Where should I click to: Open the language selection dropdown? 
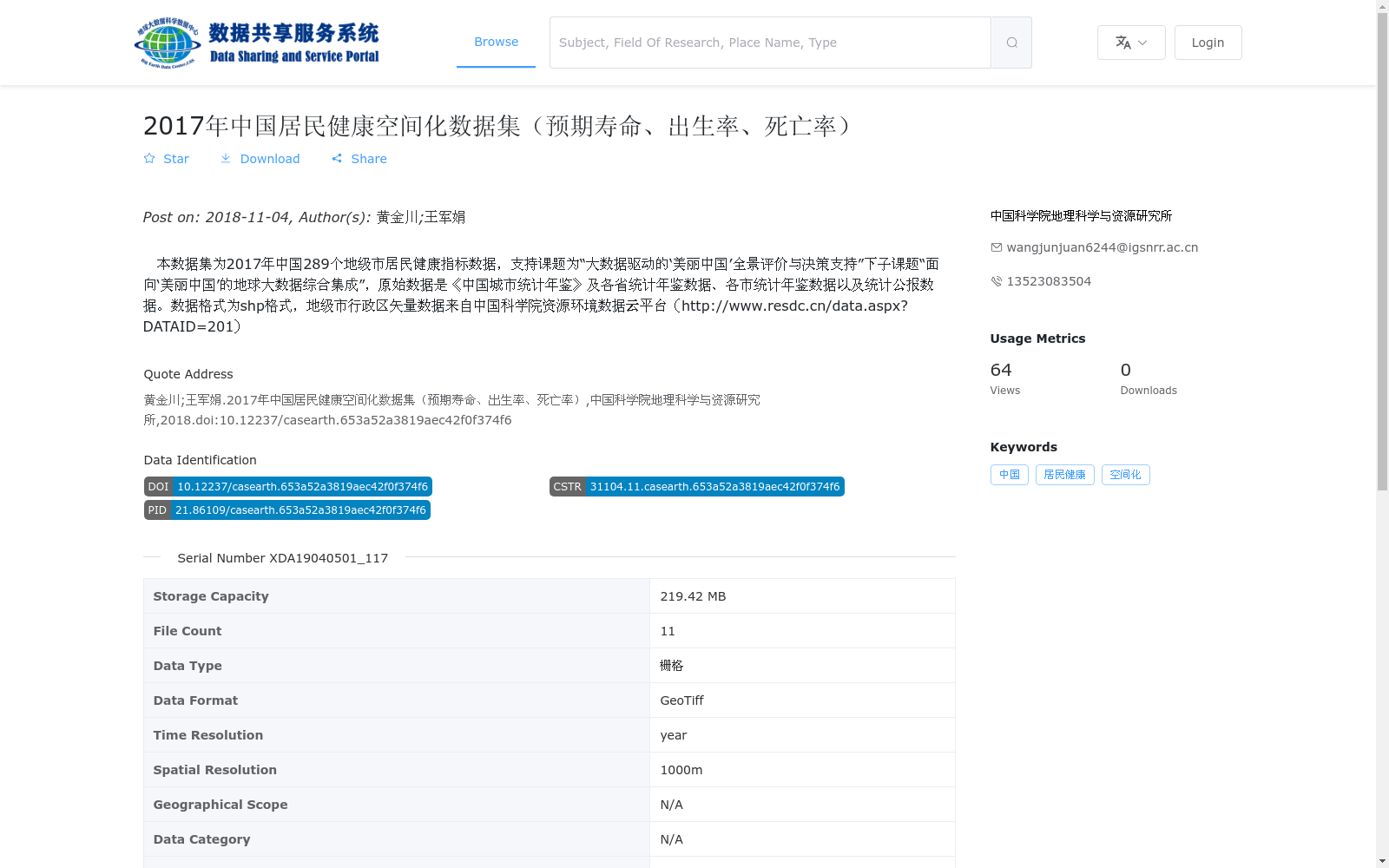click(x=1131, y=42)
